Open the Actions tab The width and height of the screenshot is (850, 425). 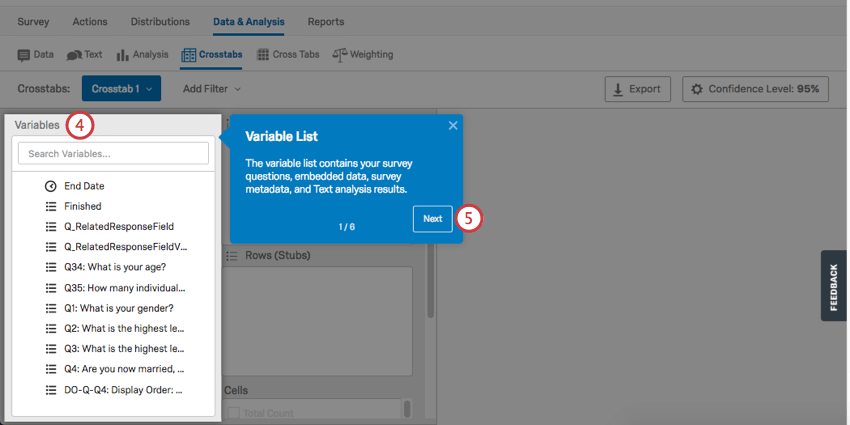coord(90,22)
